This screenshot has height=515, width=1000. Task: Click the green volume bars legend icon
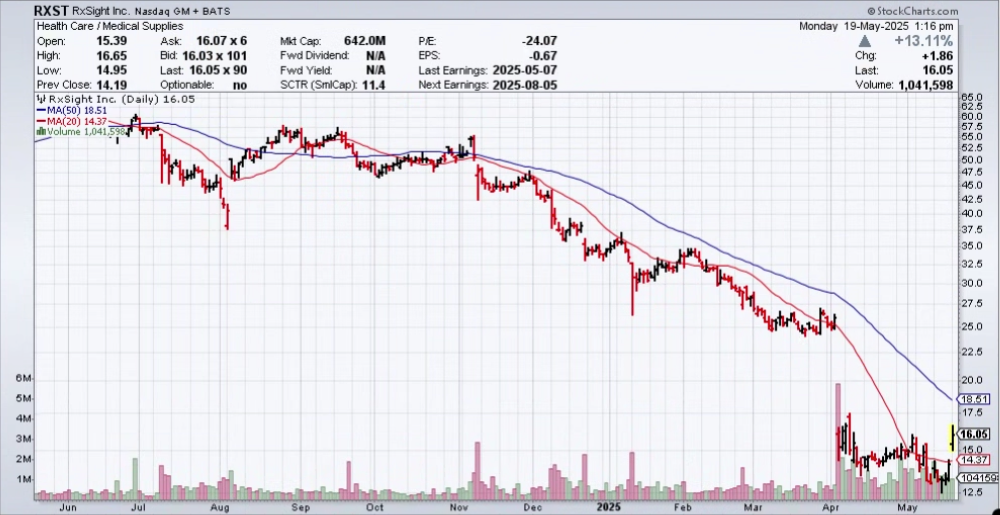(40, 131)
